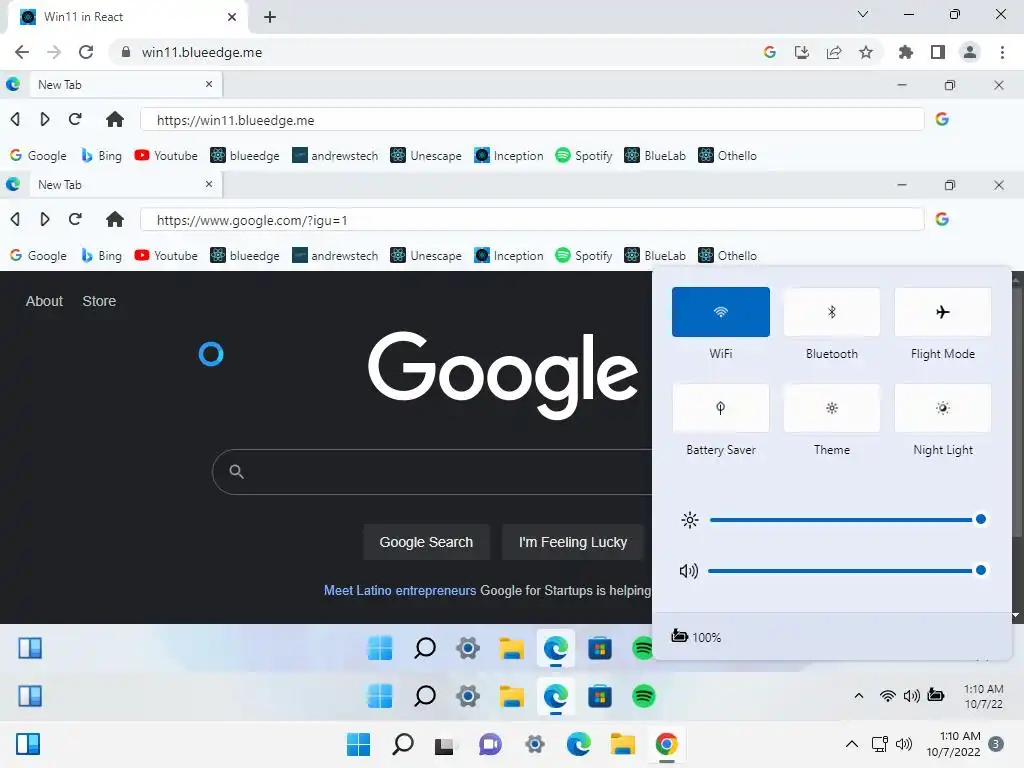
Task: Expand outer taskbar hidden icons chevron
Action: tap(852, 744)
